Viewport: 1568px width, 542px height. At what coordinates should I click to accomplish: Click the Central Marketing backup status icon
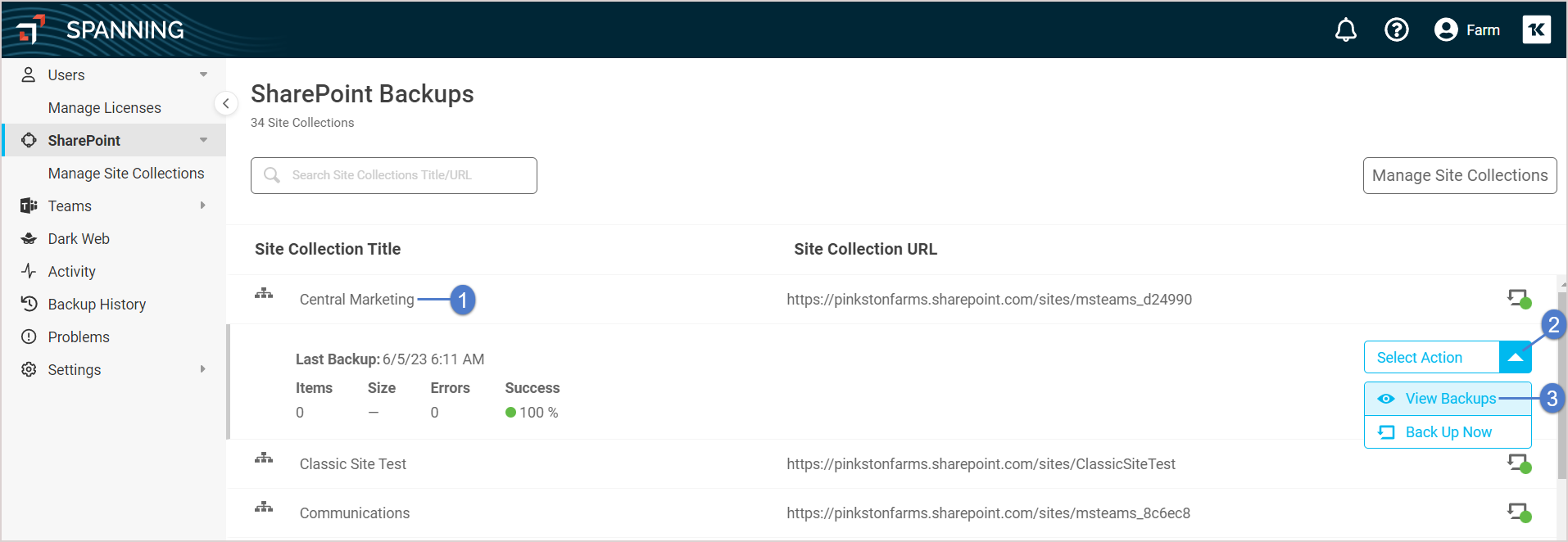coord(1520,299)
